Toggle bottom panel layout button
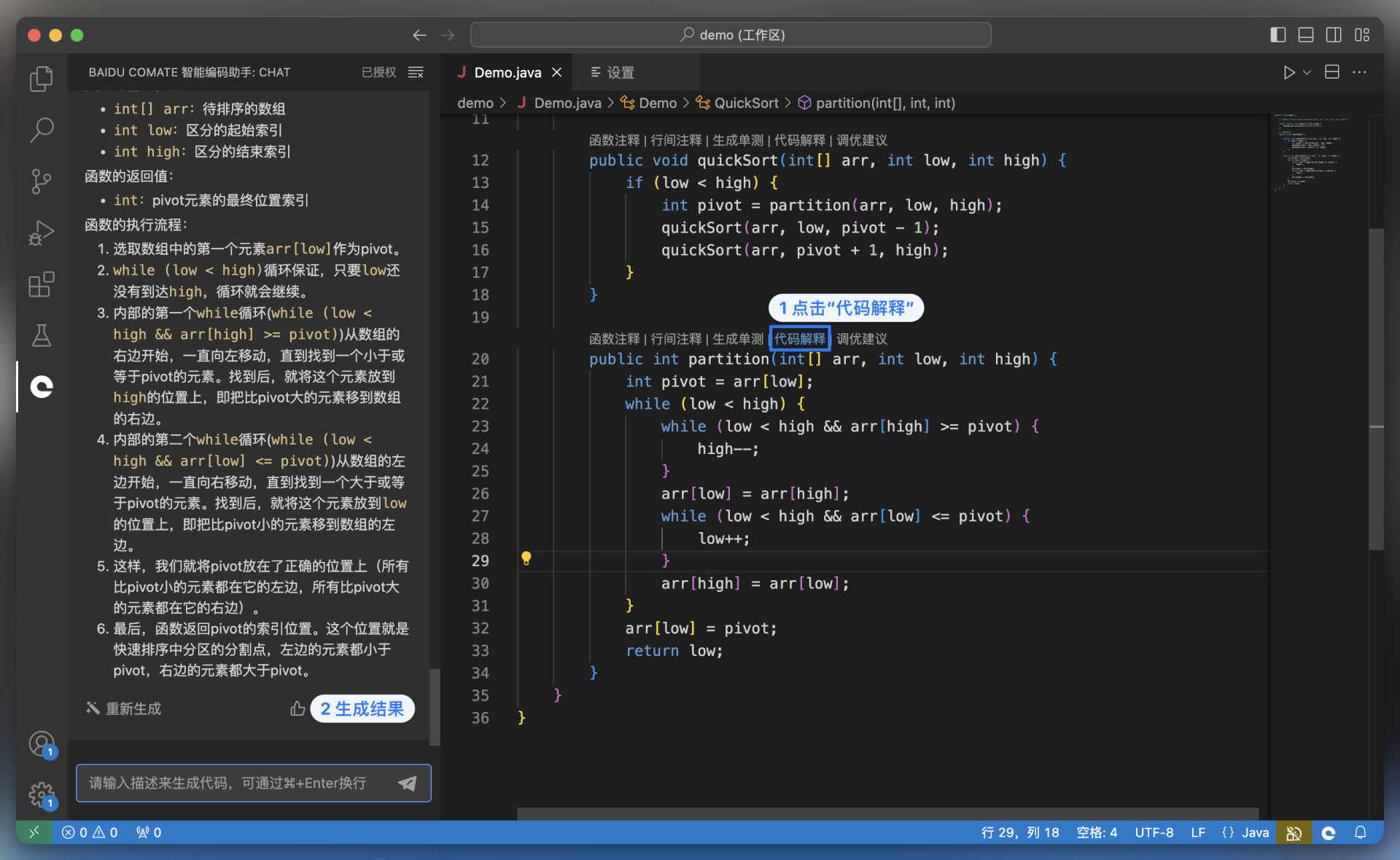 pyautogui.click(x=1306, y=35)
